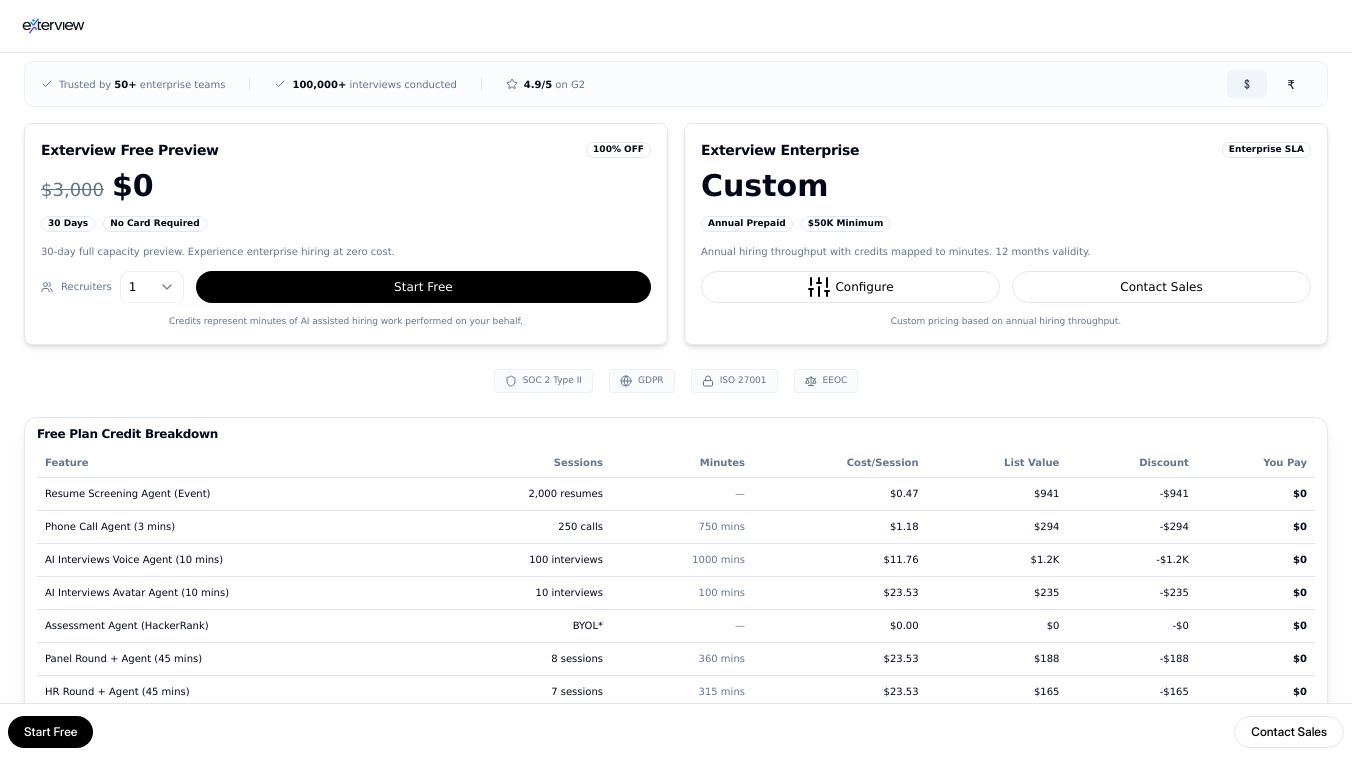Open the recruiter count dropdown

point(151,287)
